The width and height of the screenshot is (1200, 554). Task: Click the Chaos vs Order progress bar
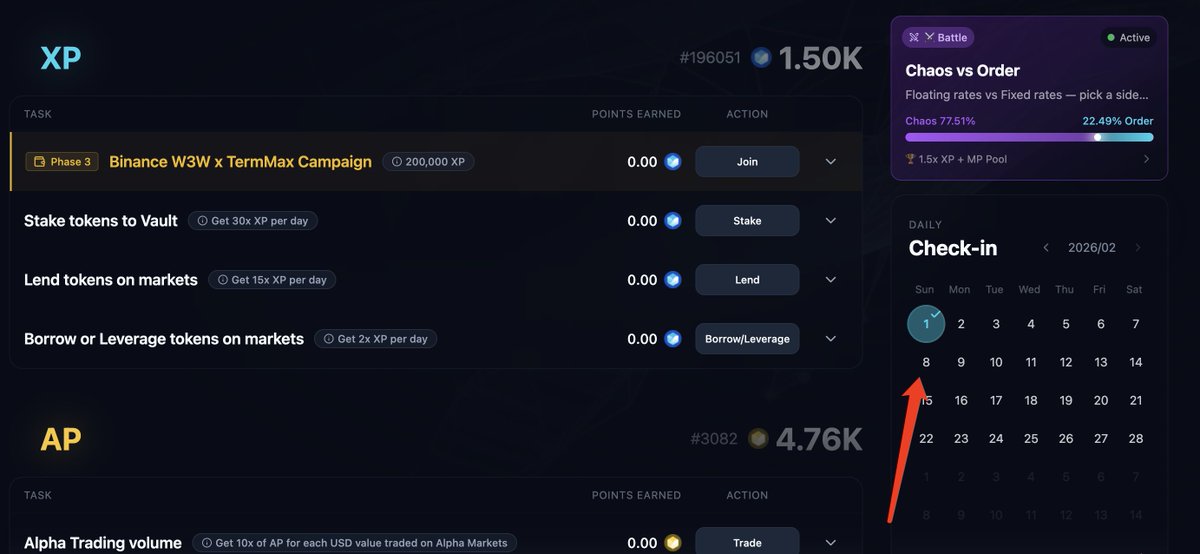(1029, 137)
